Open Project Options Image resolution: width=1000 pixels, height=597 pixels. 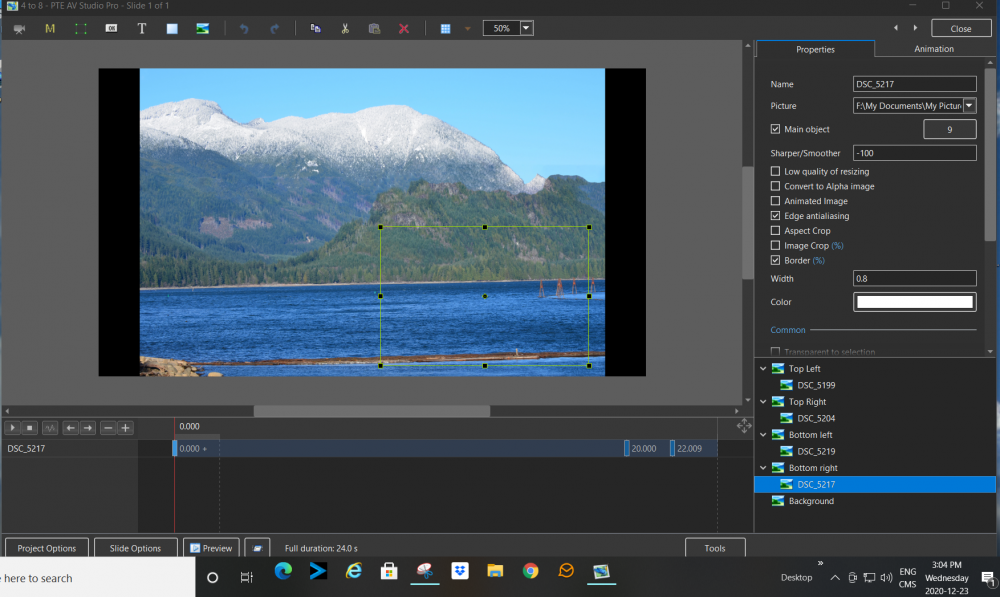coord(47,548)
